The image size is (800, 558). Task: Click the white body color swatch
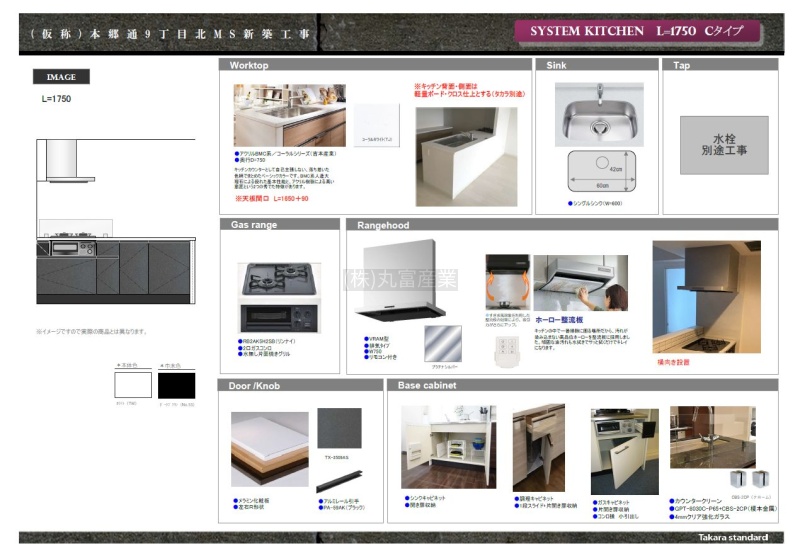133,384
